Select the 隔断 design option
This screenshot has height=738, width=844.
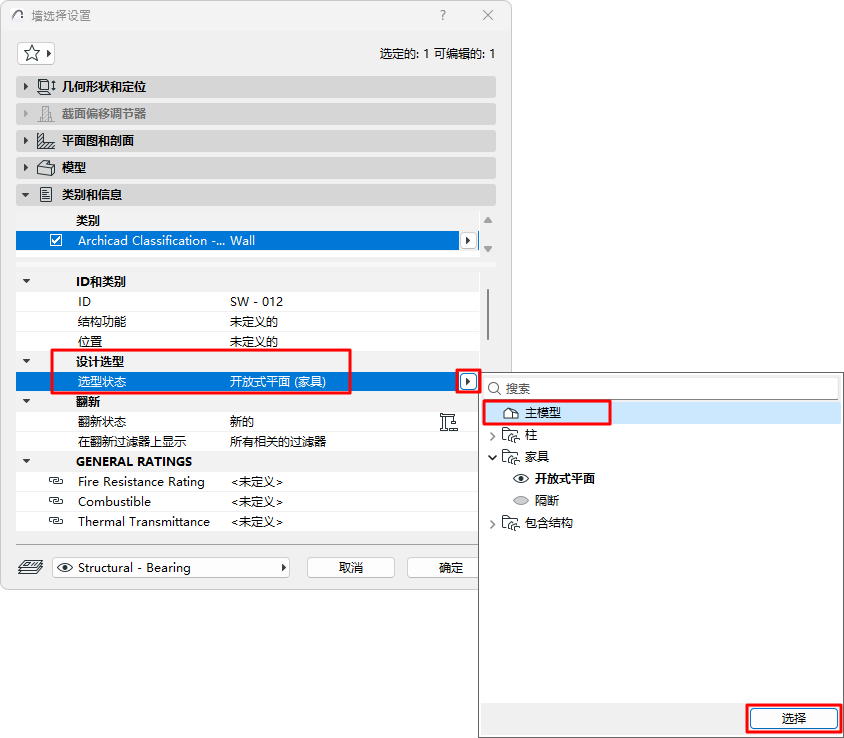point(547,501)
